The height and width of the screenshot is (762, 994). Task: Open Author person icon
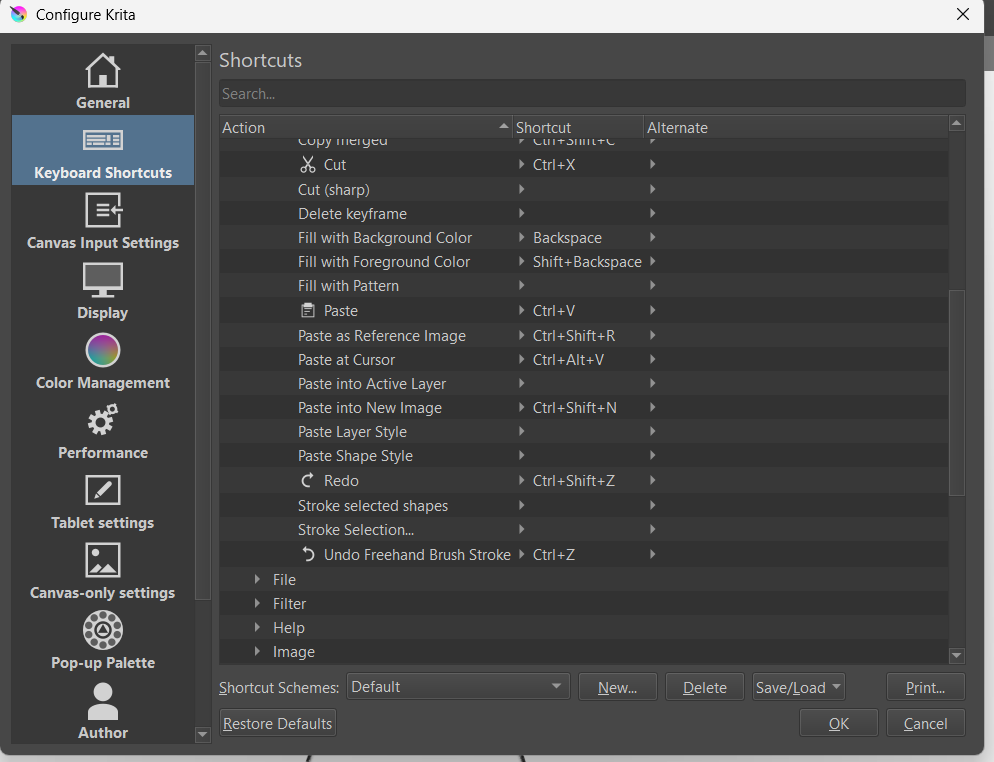[103, 701]
